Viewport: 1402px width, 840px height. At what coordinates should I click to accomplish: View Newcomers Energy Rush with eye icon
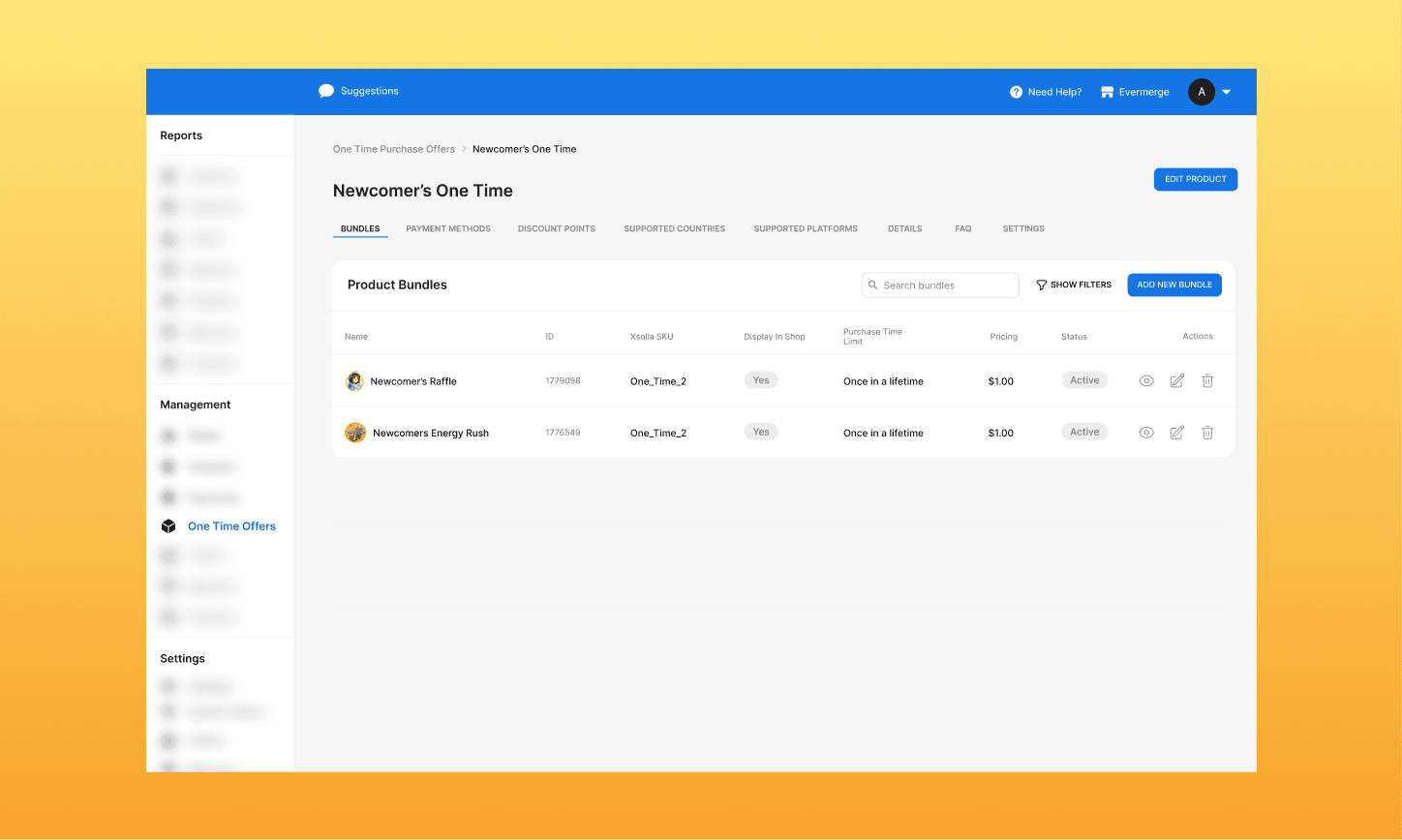point(1146,433)
